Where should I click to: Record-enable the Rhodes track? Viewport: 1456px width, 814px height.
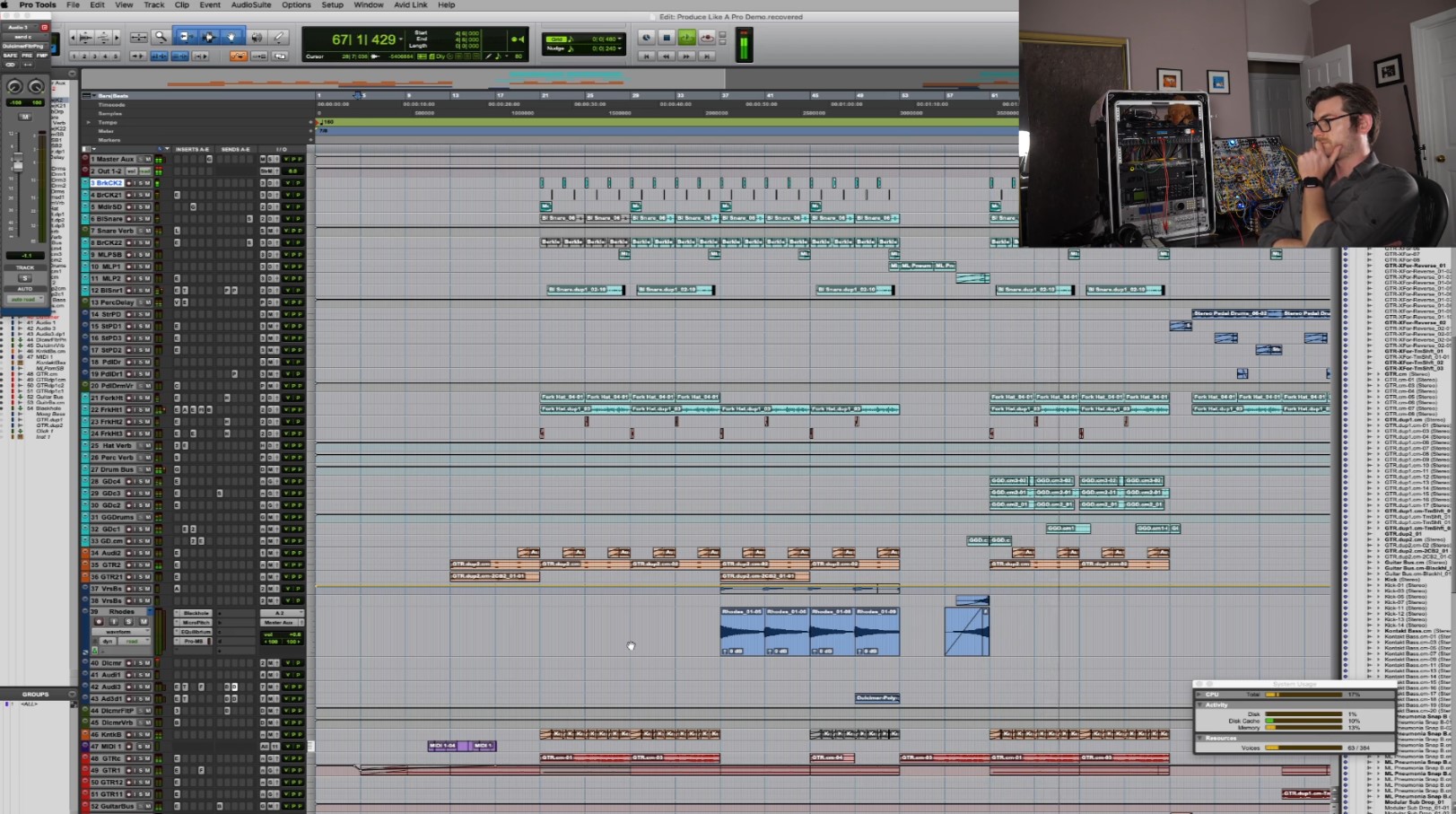coord(100,621)
